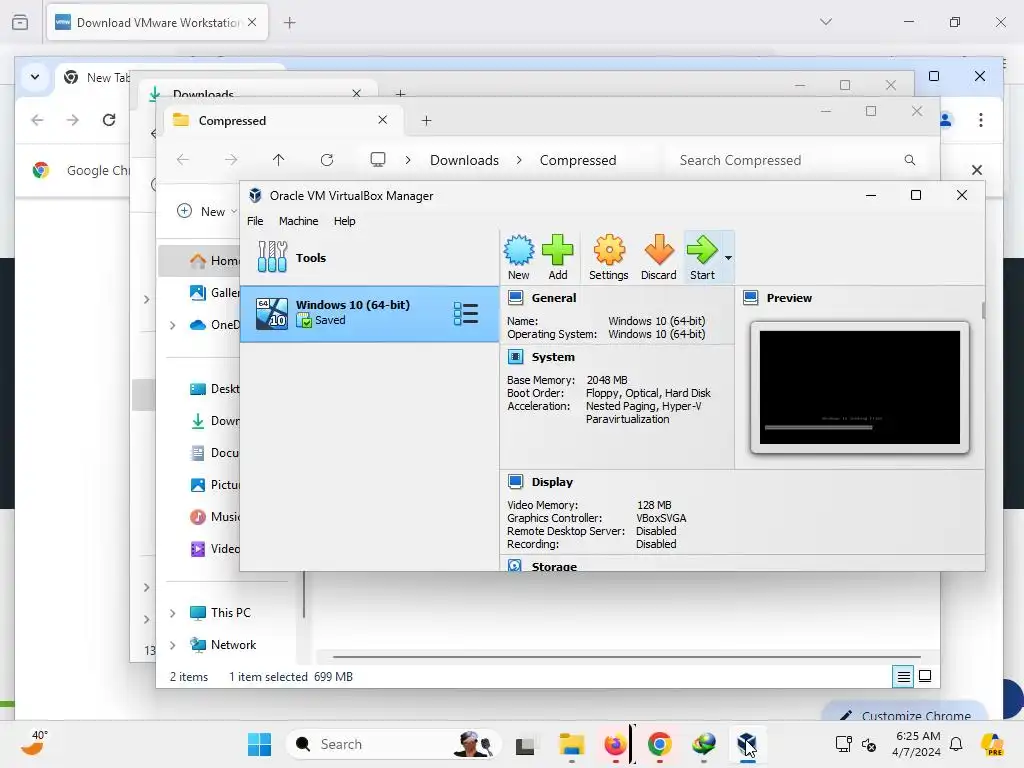Open the tab list chevron in top browser
The image size is (1024, 768).
(x=825, y=22)
